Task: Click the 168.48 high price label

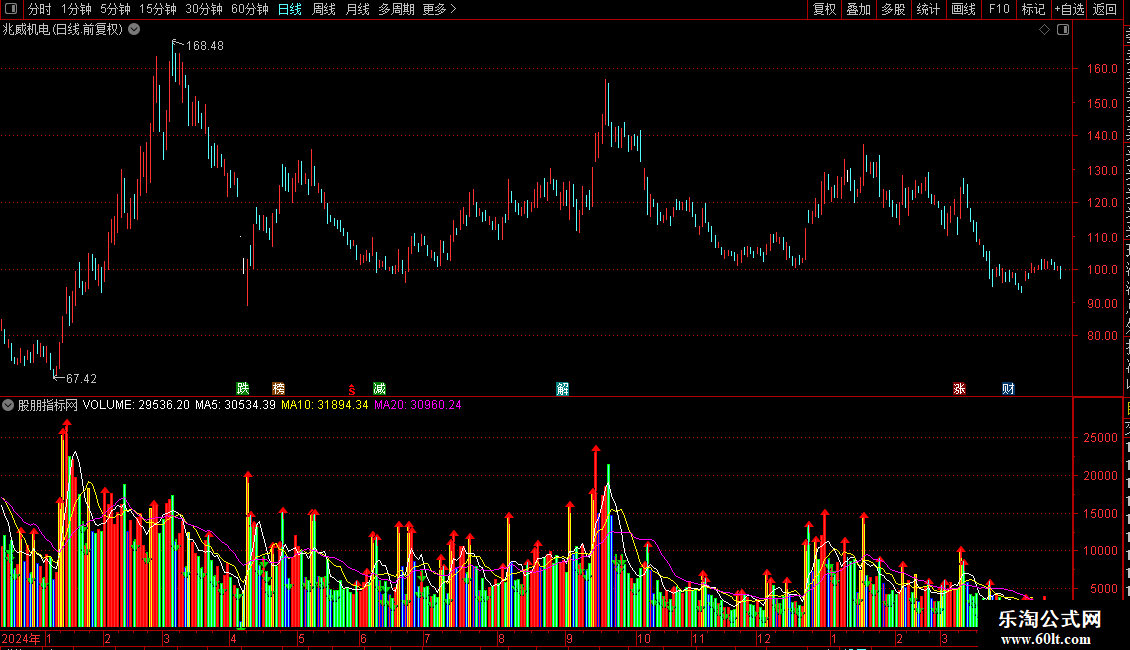Action: (205, 45)
